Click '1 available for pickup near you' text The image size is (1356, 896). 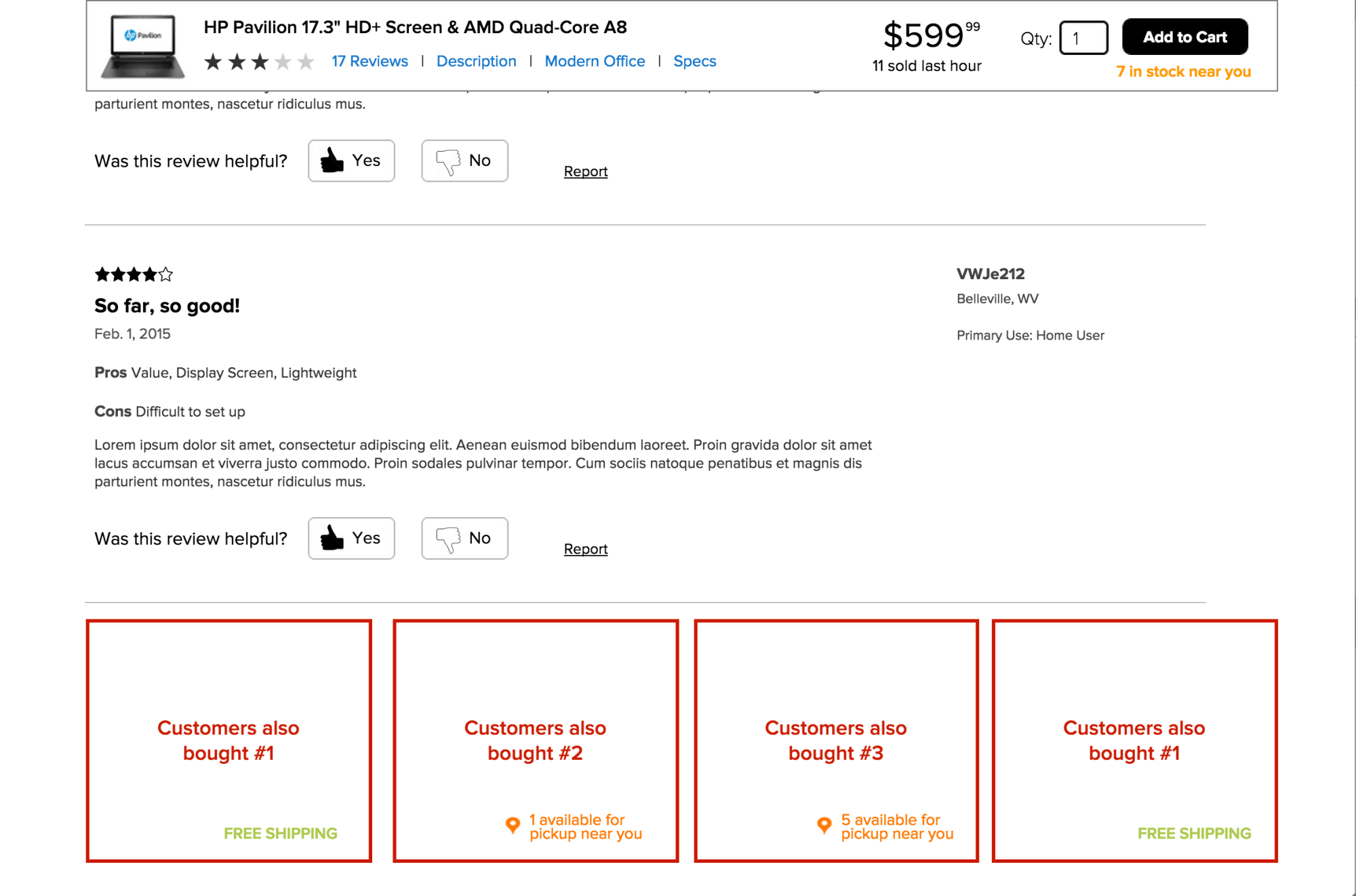[586, 827]
